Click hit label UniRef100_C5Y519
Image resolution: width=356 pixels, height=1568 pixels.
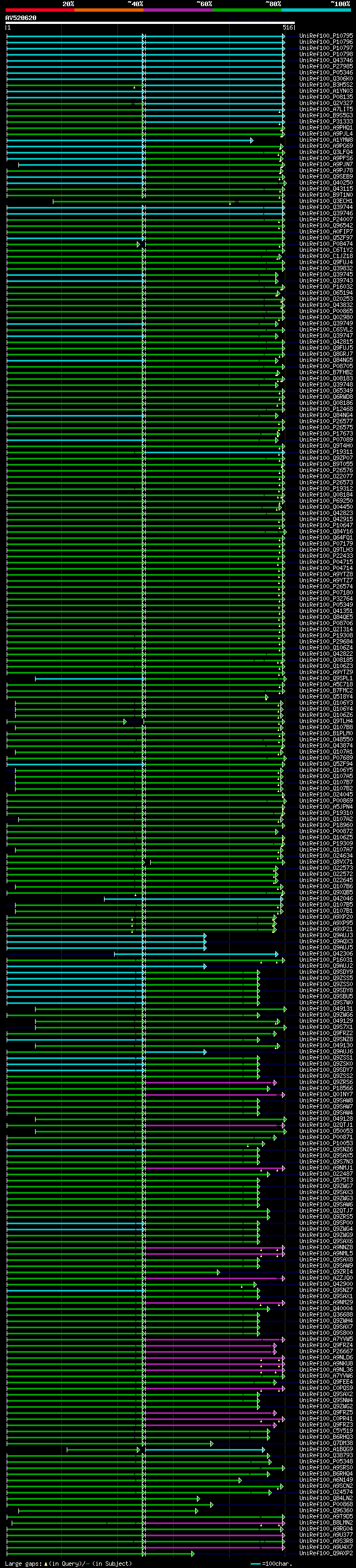[x=326, y=1431]
